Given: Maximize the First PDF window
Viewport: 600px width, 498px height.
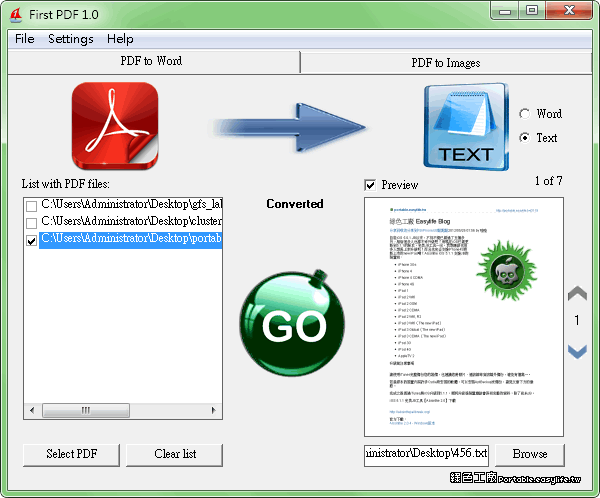Looking at the screenshot, I should [x=532, y=11].
